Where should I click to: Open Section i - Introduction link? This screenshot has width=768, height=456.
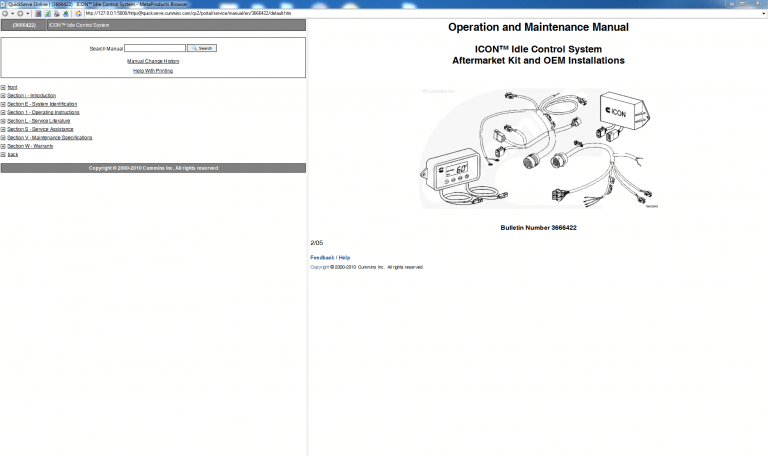(31, 96)
